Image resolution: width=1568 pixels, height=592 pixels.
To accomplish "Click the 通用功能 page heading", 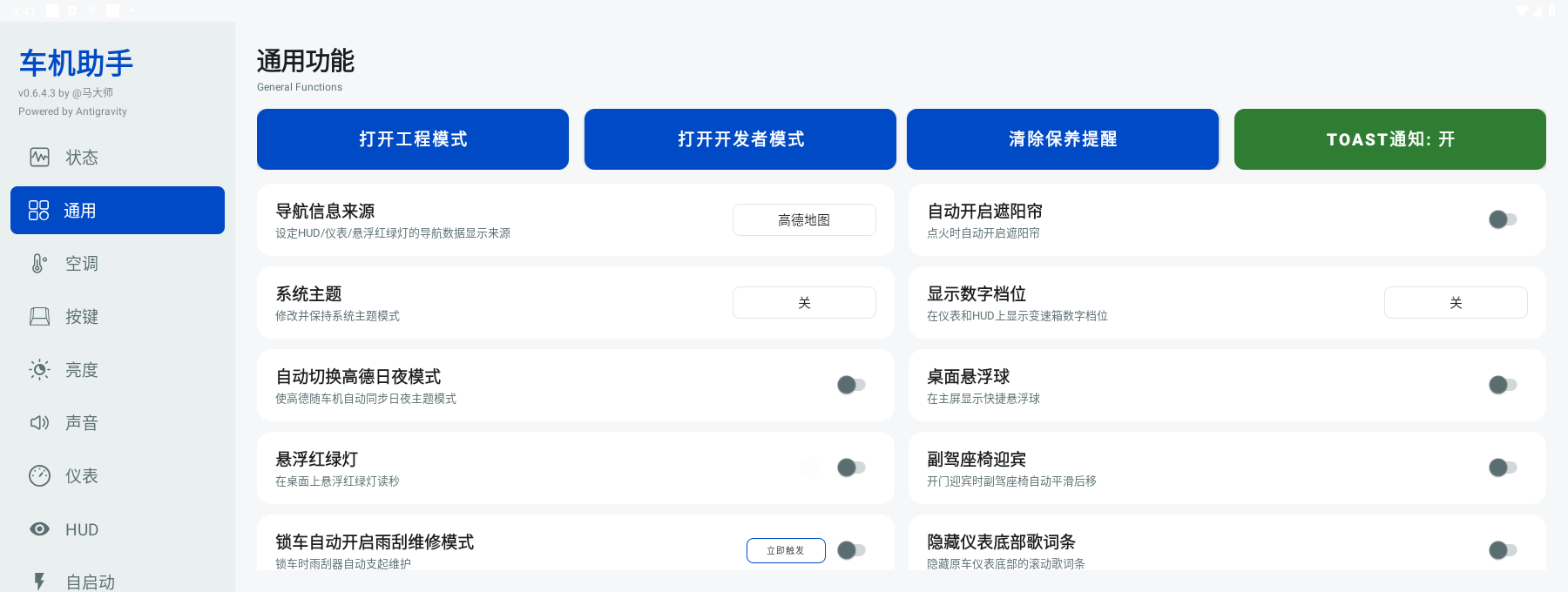I will [306, 61].
